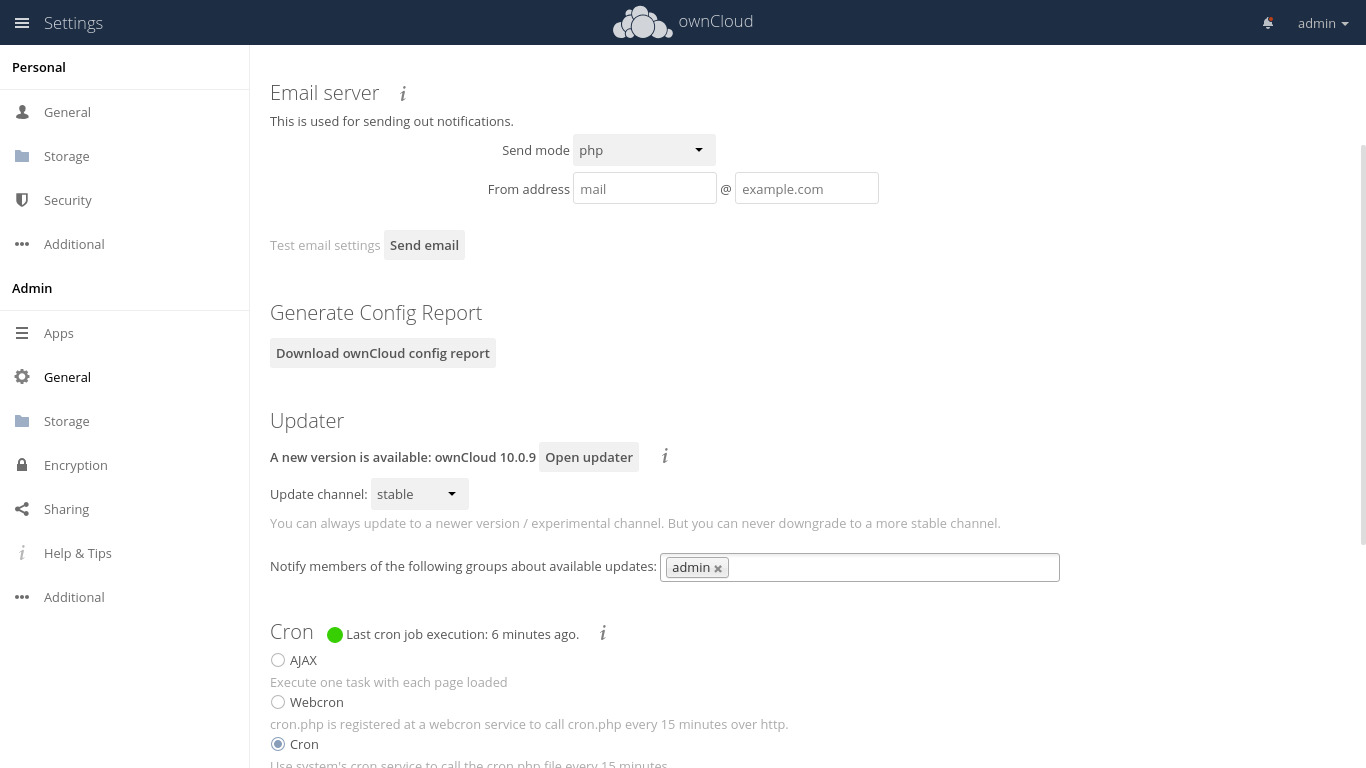Click info icon beside Open updater
The image size is (1366, 768).
pyautogui.click(x=665, y=457)
